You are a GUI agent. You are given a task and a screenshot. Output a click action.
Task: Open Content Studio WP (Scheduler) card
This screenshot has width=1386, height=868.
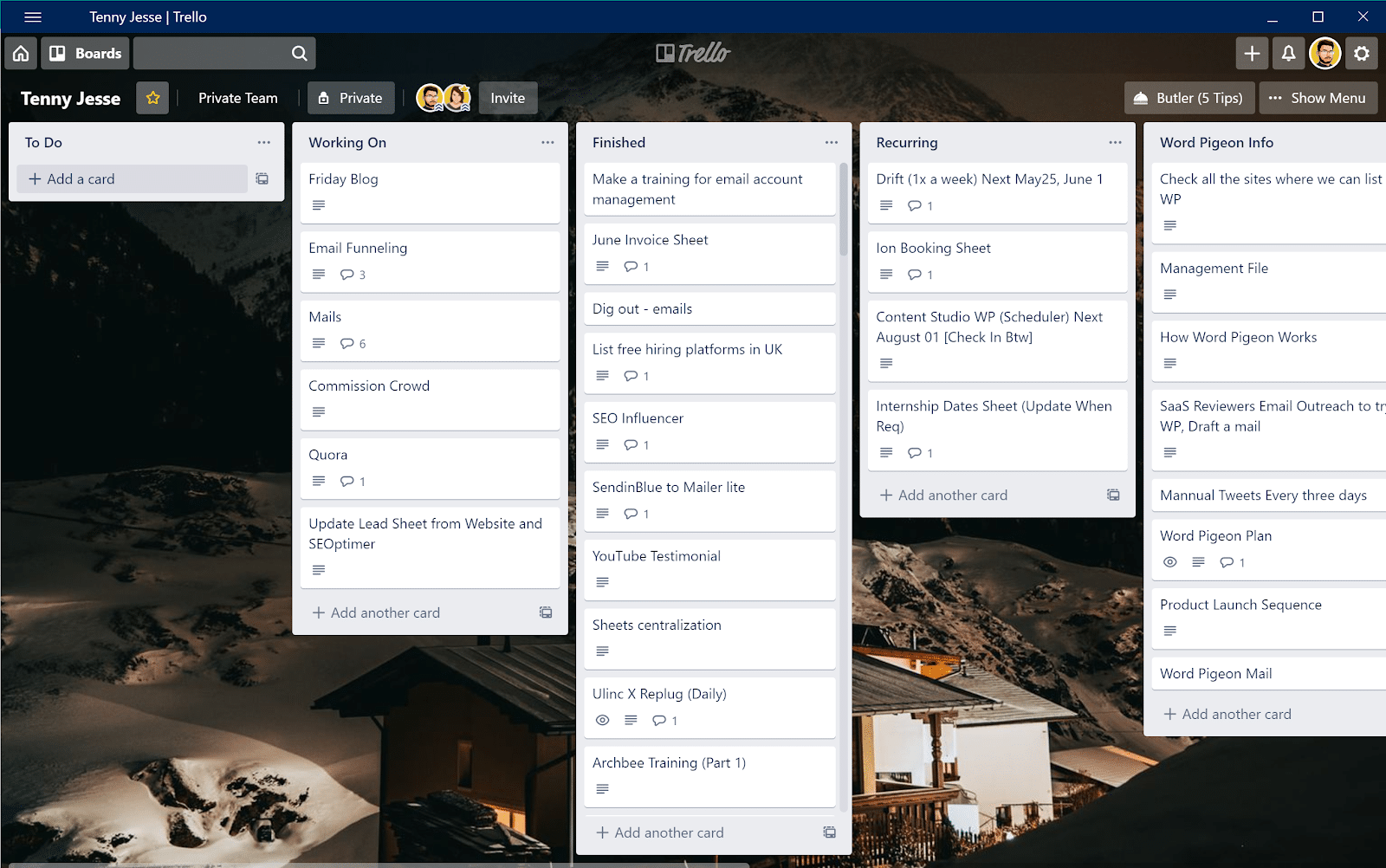coord(998,341)
